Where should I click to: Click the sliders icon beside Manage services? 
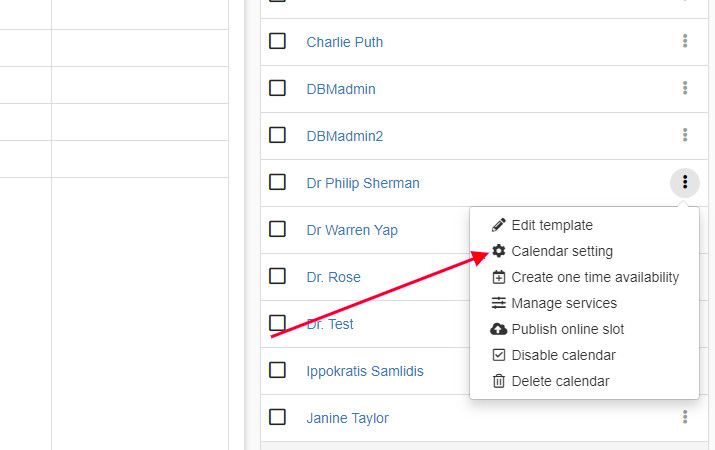[x=499, y=303]
